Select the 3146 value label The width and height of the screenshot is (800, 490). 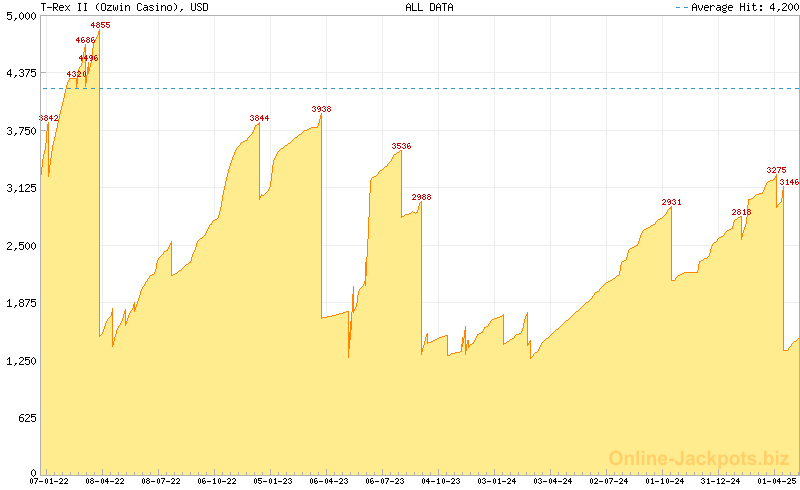click(789, 182)
